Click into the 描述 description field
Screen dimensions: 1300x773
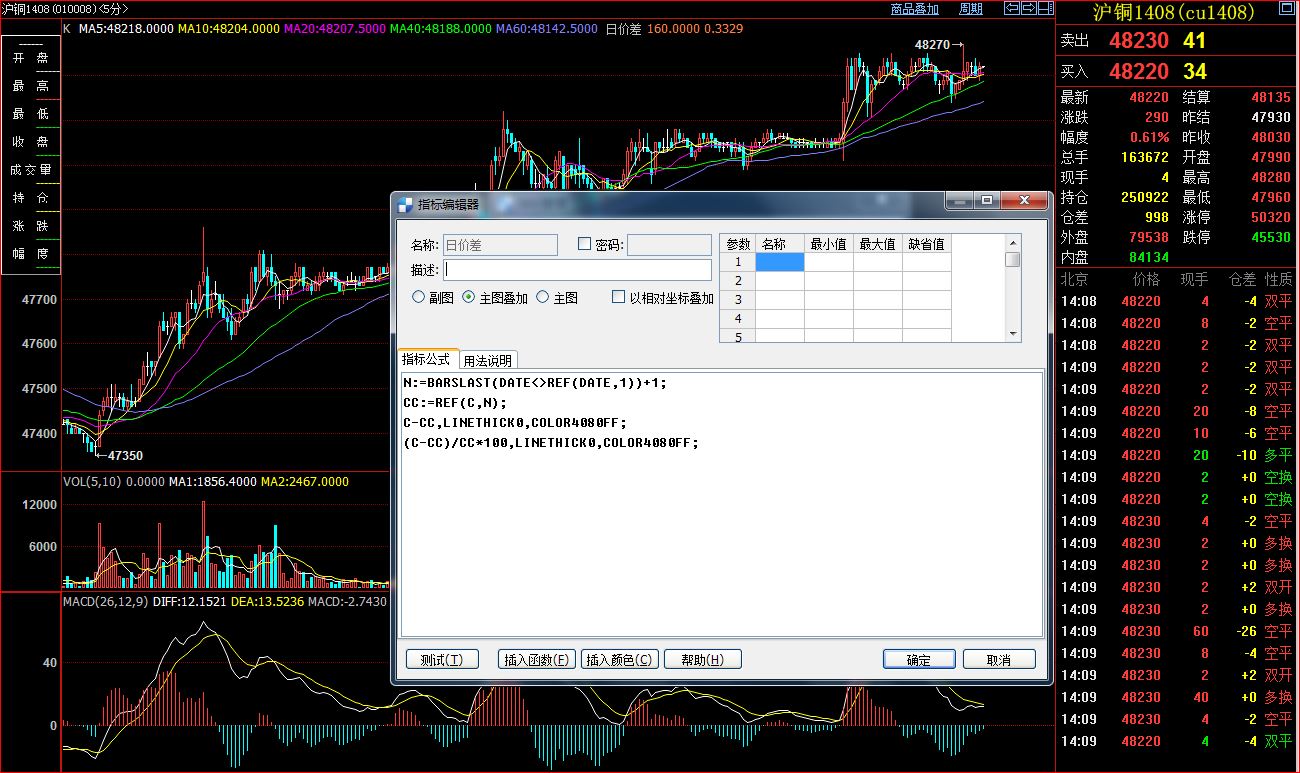click(578, 270)
